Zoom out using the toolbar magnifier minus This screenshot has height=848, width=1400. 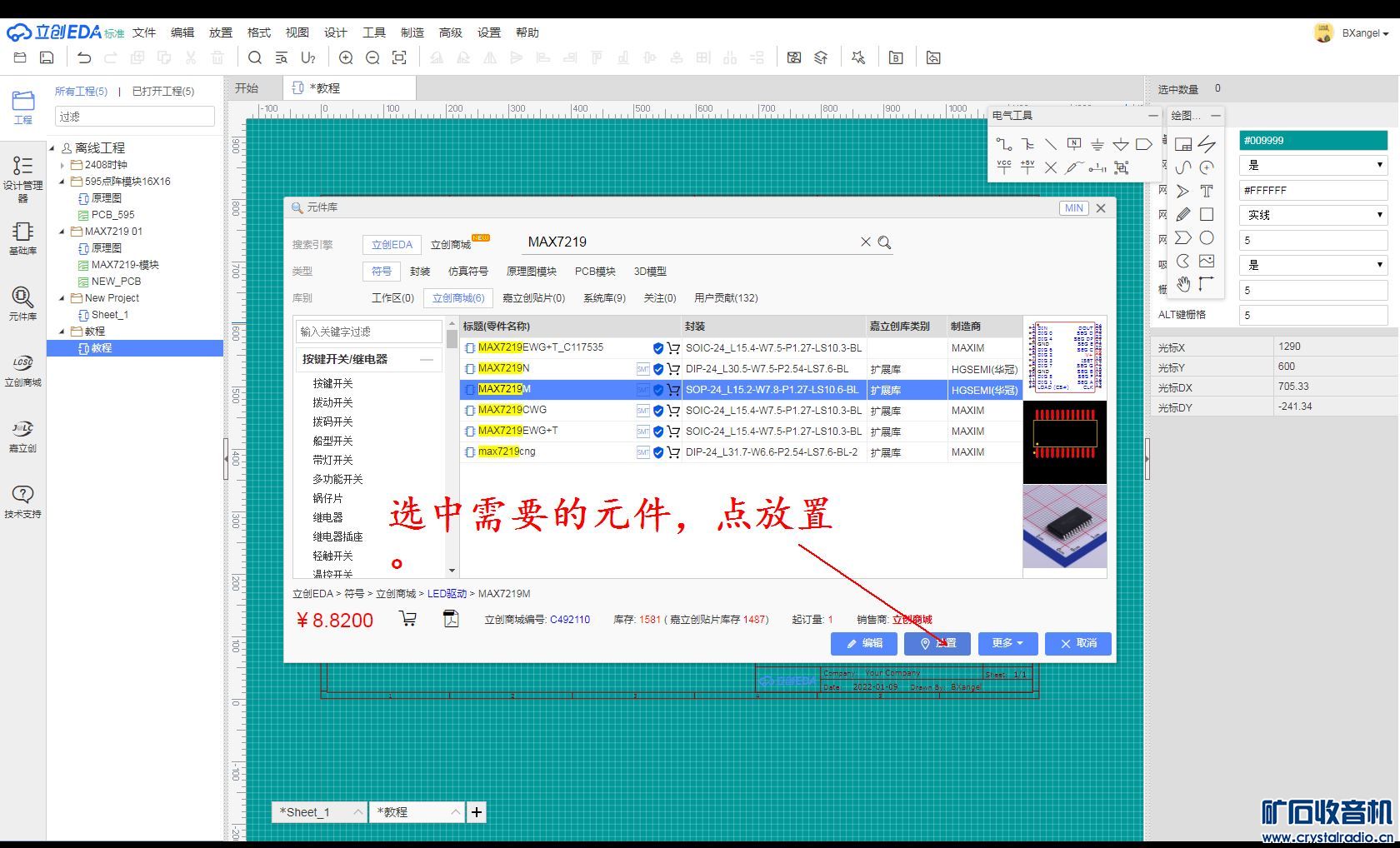pos(372,57)
